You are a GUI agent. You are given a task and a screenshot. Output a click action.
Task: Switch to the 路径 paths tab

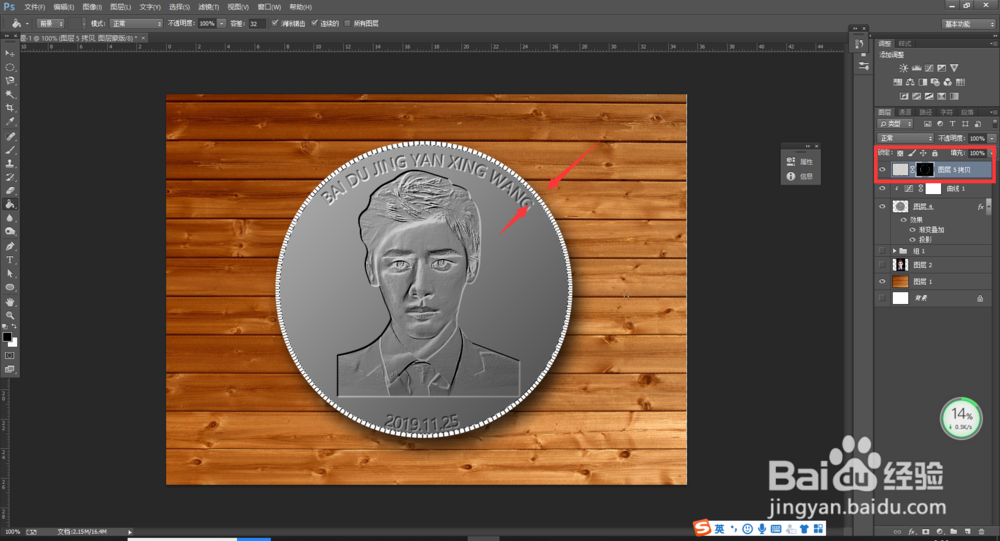[926, 112]
